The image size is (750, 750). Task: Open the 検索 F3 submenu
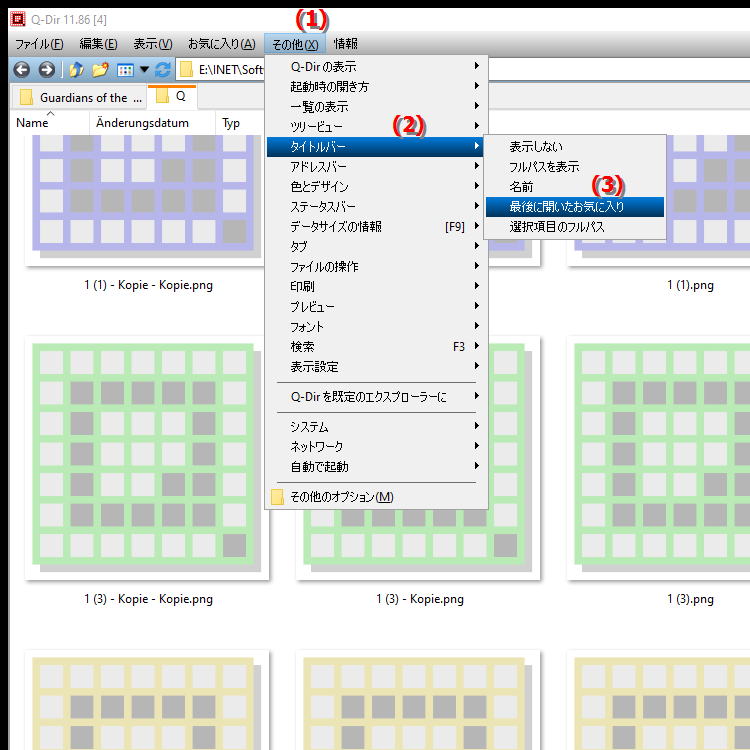375,347
